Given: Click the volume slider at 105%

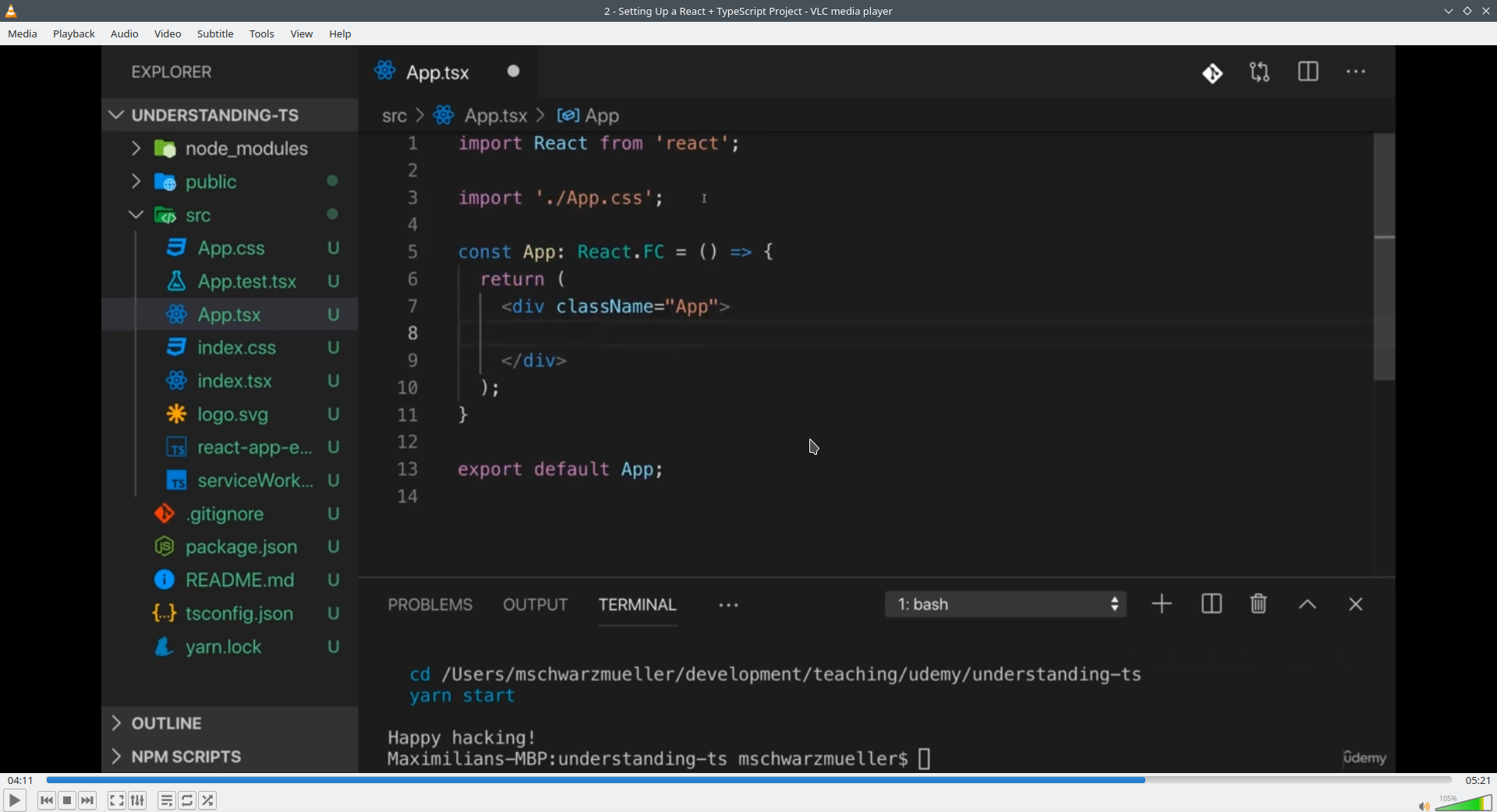Looking at the screenshot, I should [1463, 803].
